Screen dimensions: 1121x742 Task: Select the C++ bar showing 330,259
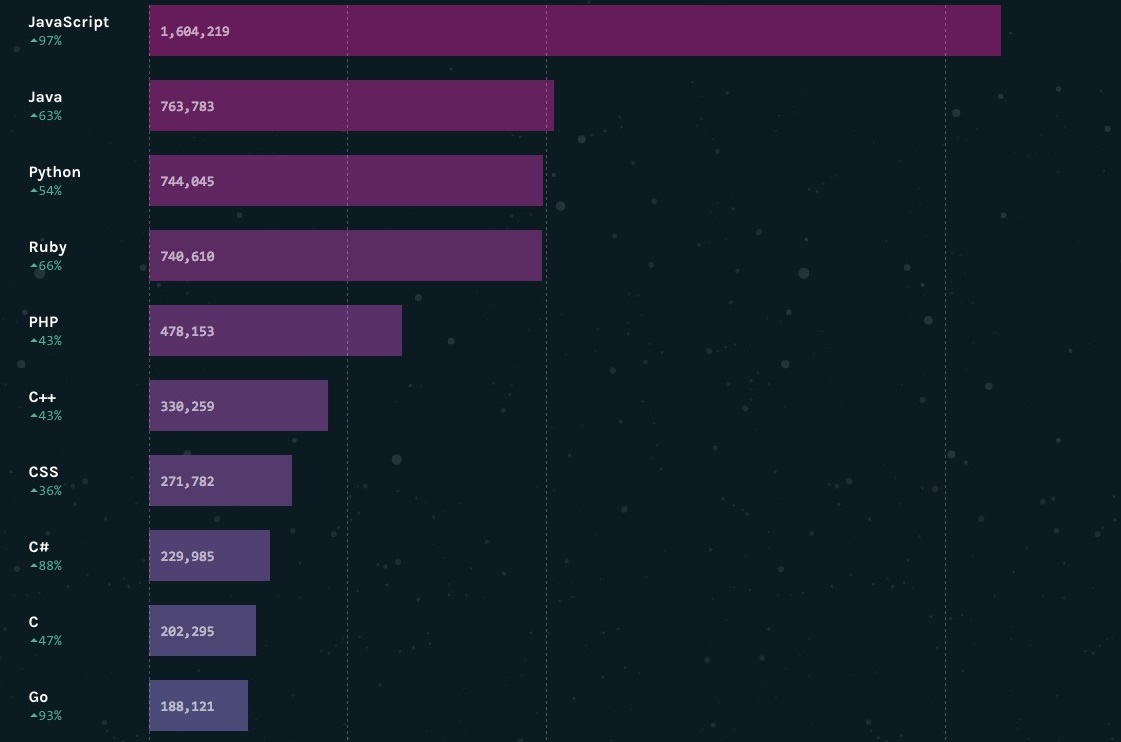click(238, 406)
